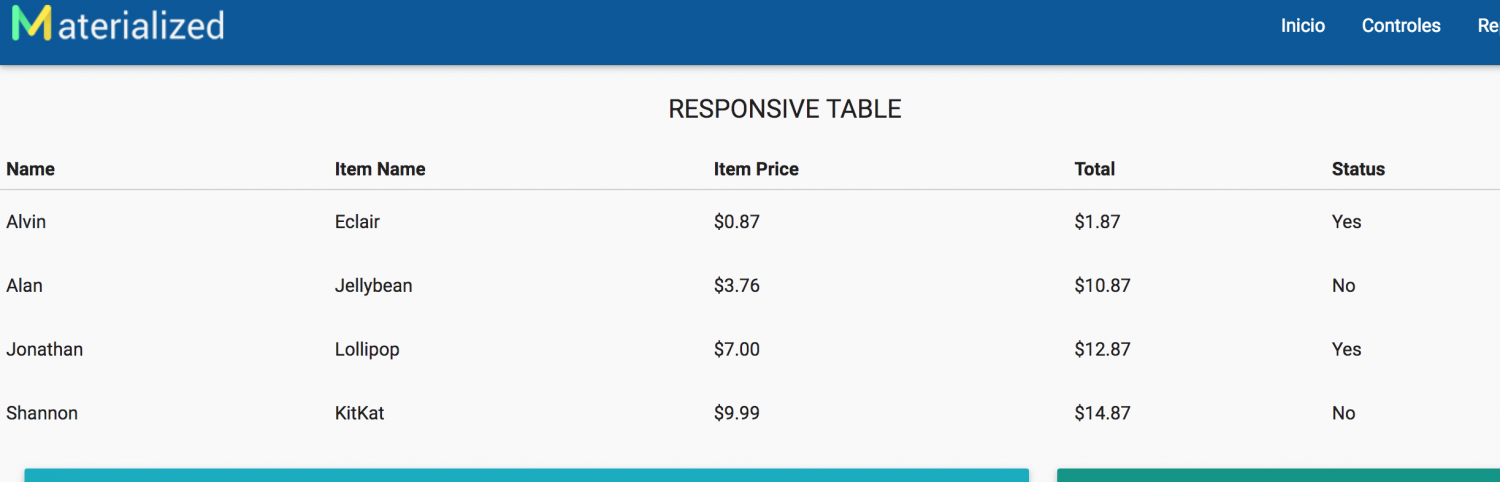
Task: Click the $12.87 total cell
Action: tap(1103, 349)
